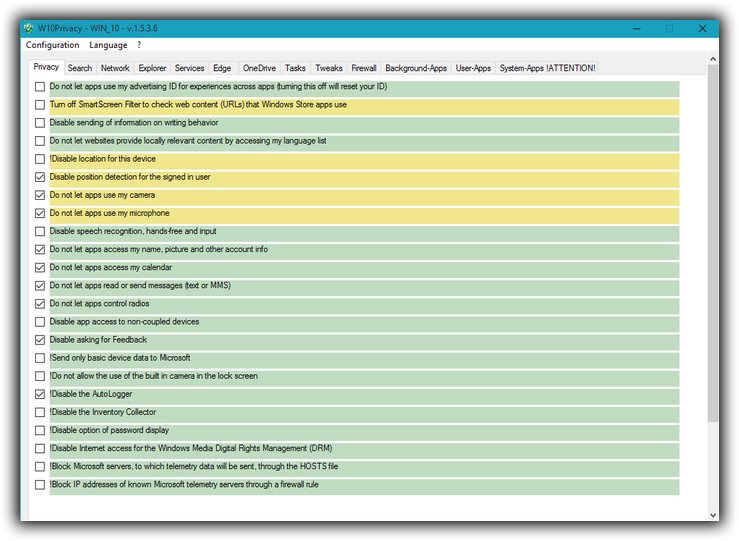The height and width of the screenshot is (541, 739).
Task: Click the W10Privacy app icon in title bar
Action: [29, 28]
